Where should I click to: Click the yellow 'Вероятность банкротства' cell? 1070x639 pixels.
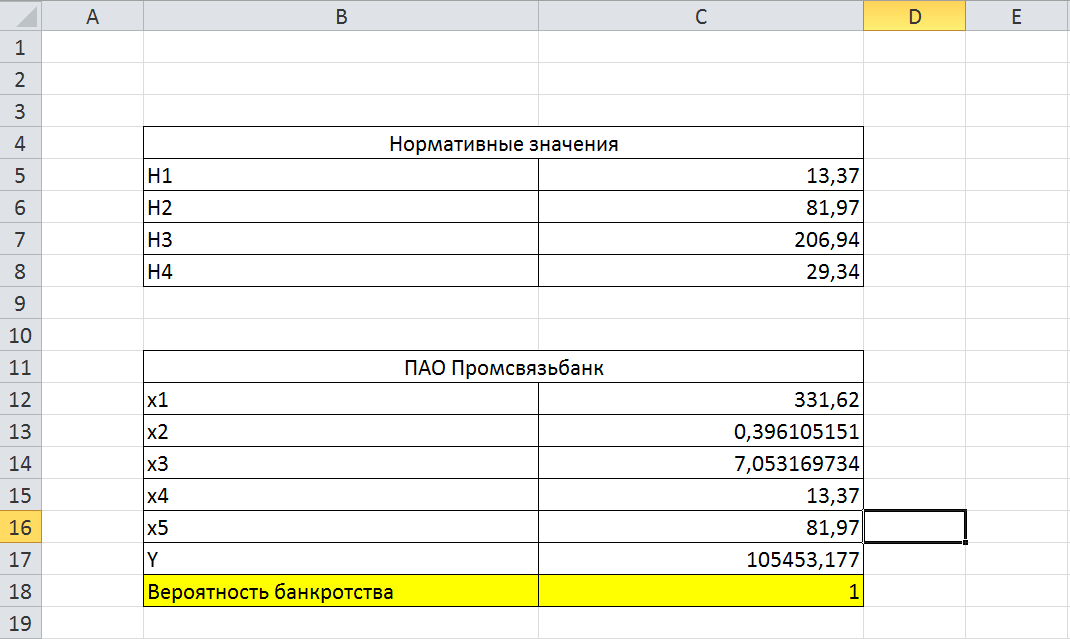pos(341,591)
